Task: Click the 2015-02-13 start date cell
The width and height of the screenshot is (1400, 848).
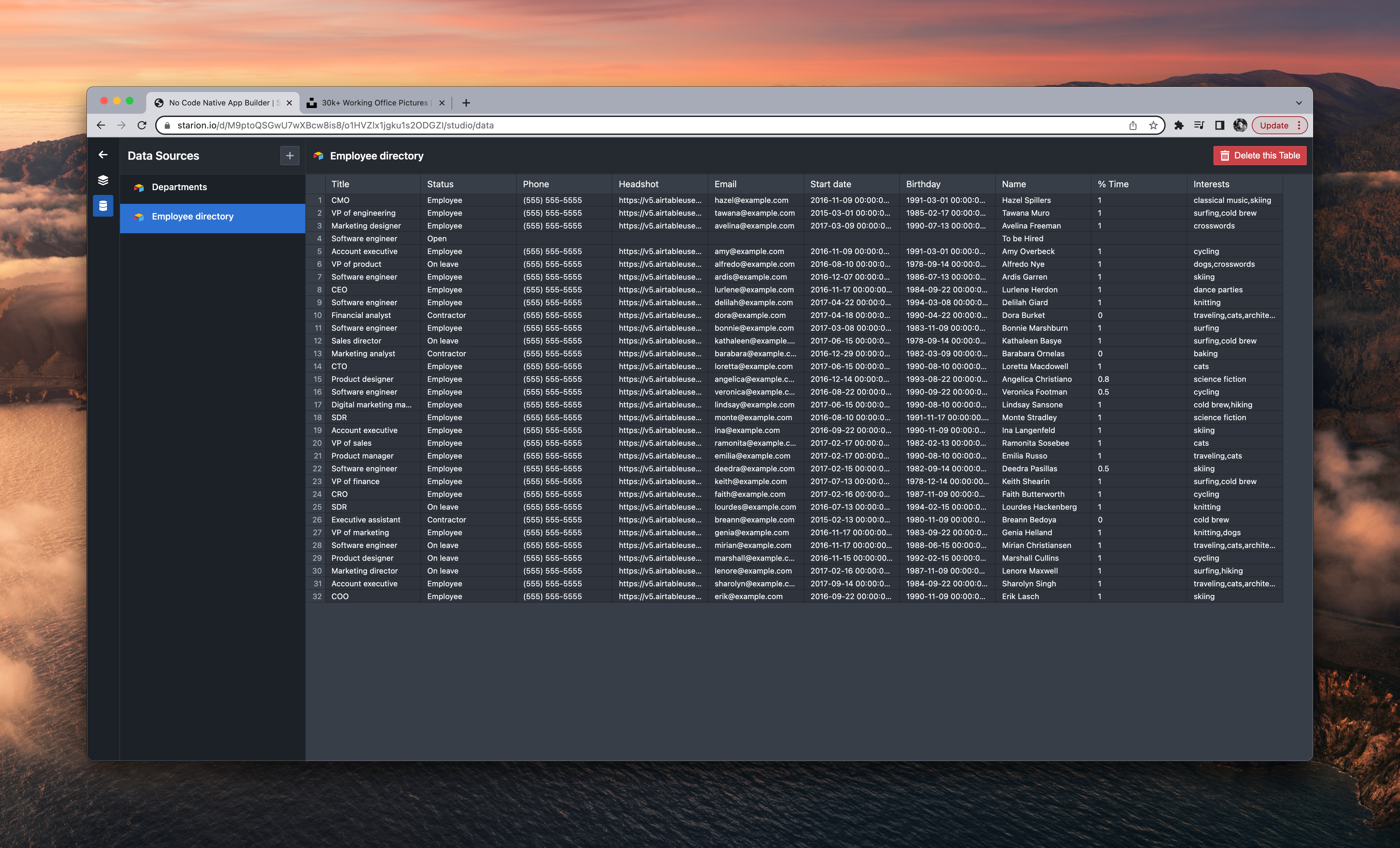Action: [852, 520]
